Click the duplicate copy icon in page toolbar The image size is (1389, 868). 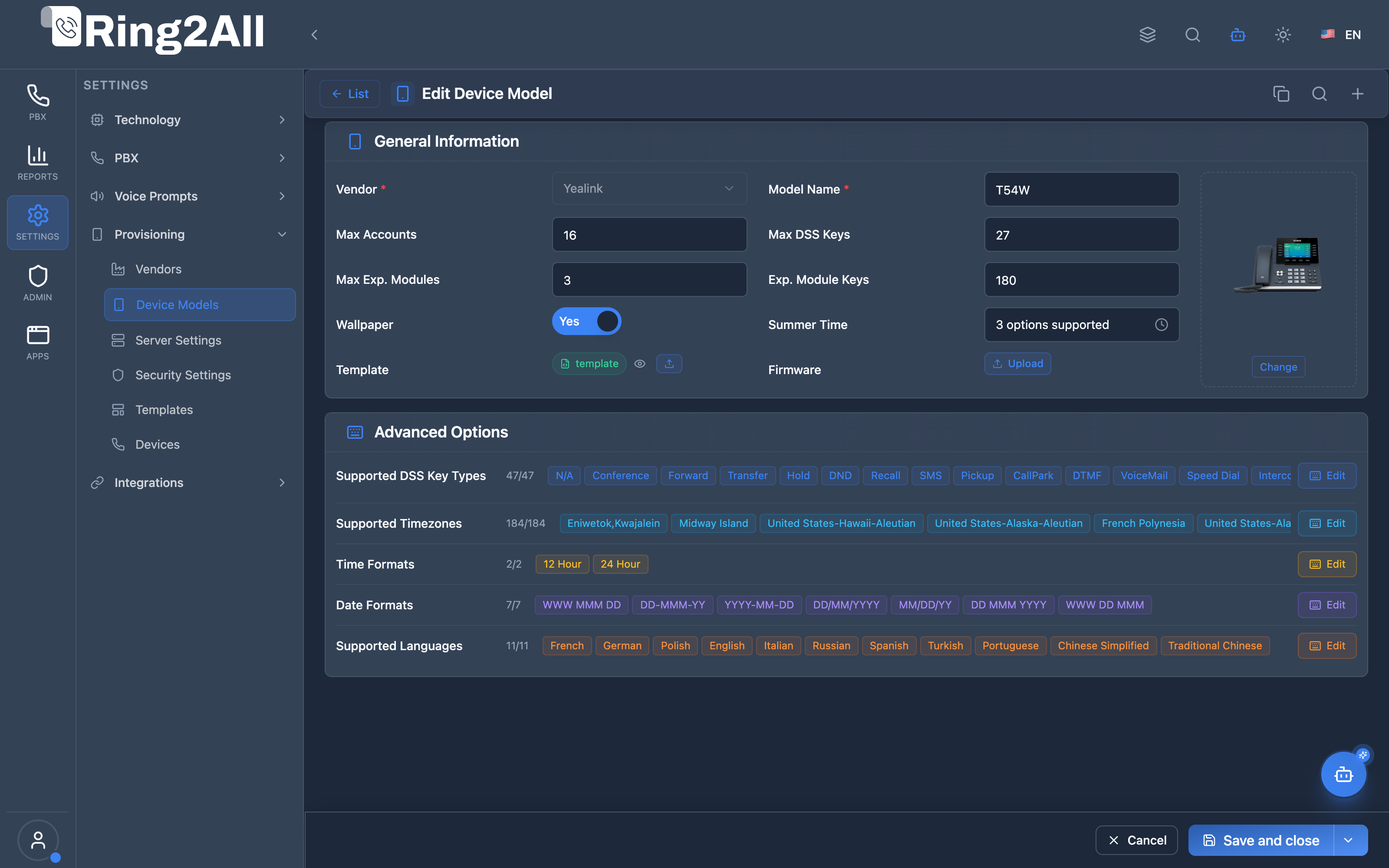pos(1281,94)
